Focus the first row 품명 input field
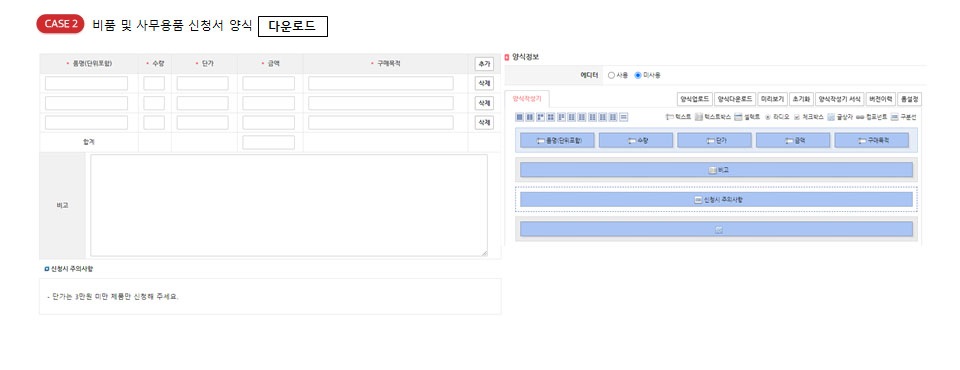 86,83
